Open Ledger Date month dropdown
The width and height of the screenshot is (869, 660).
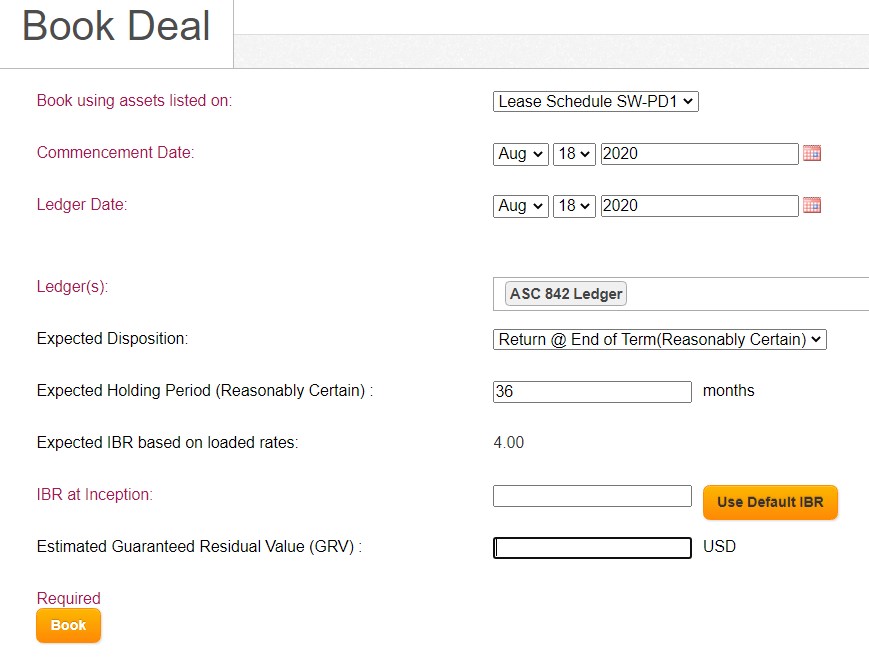pyautogui.click(x=520, y=206)
